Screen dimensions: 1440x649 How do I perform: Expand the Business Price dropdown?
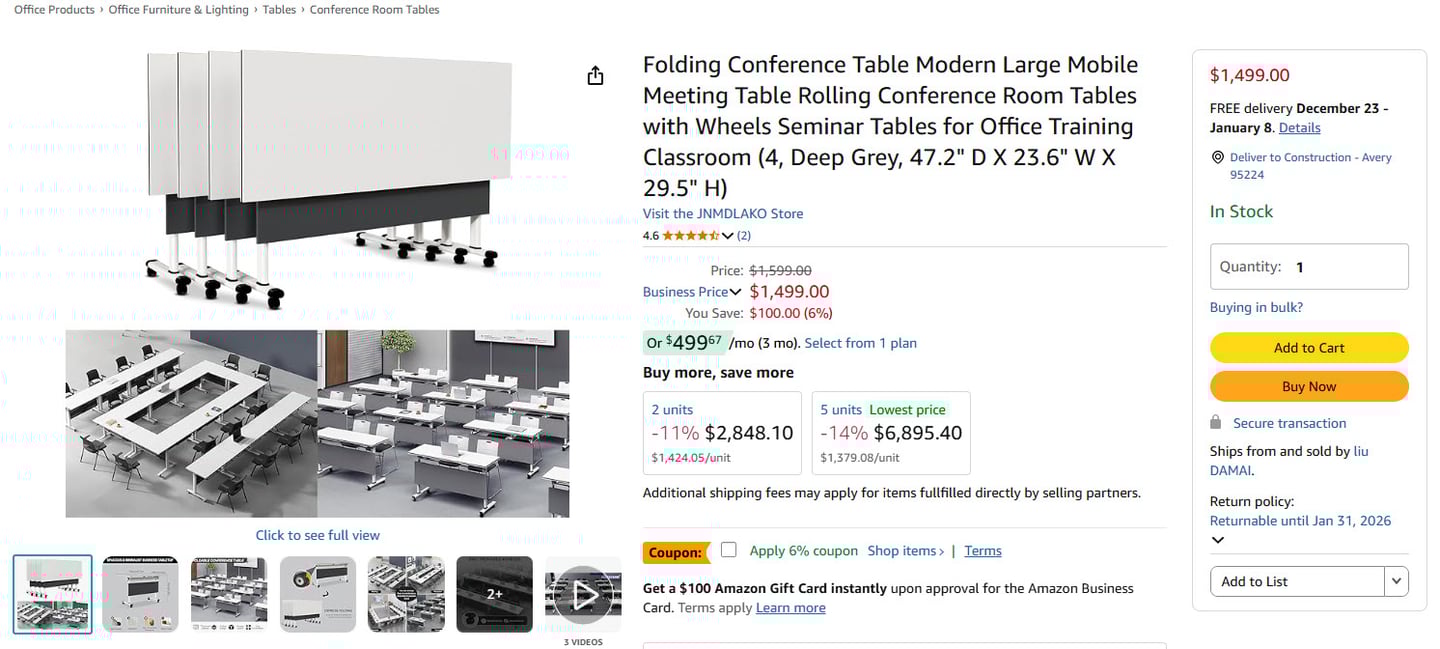click(x=735, y=292)
